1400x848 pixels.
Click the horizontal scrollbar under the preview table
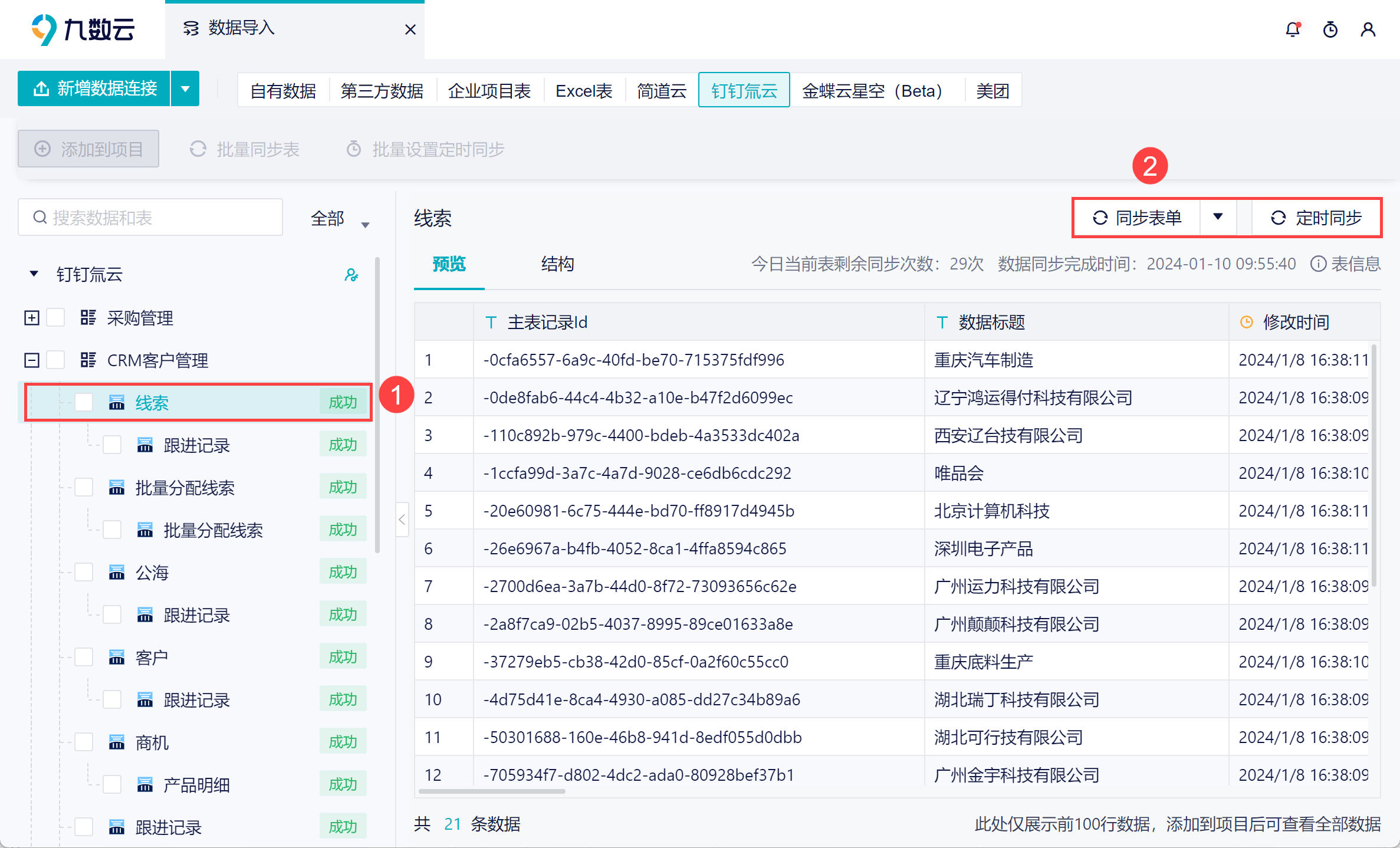click(x=492, y=791)
